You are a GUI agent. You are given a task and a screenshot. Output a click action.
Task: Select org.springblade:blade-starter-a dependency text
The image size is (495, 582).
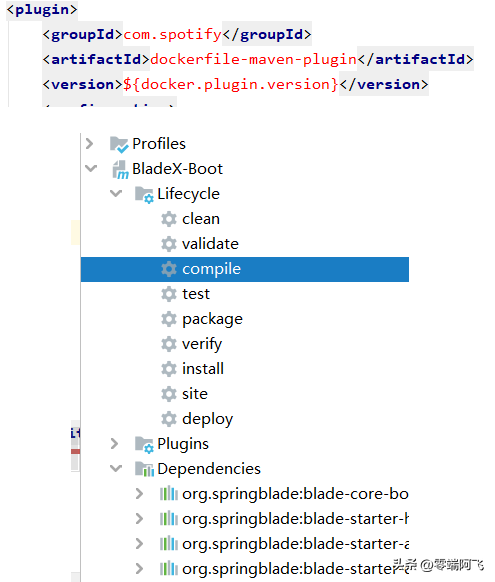point(295,545)
